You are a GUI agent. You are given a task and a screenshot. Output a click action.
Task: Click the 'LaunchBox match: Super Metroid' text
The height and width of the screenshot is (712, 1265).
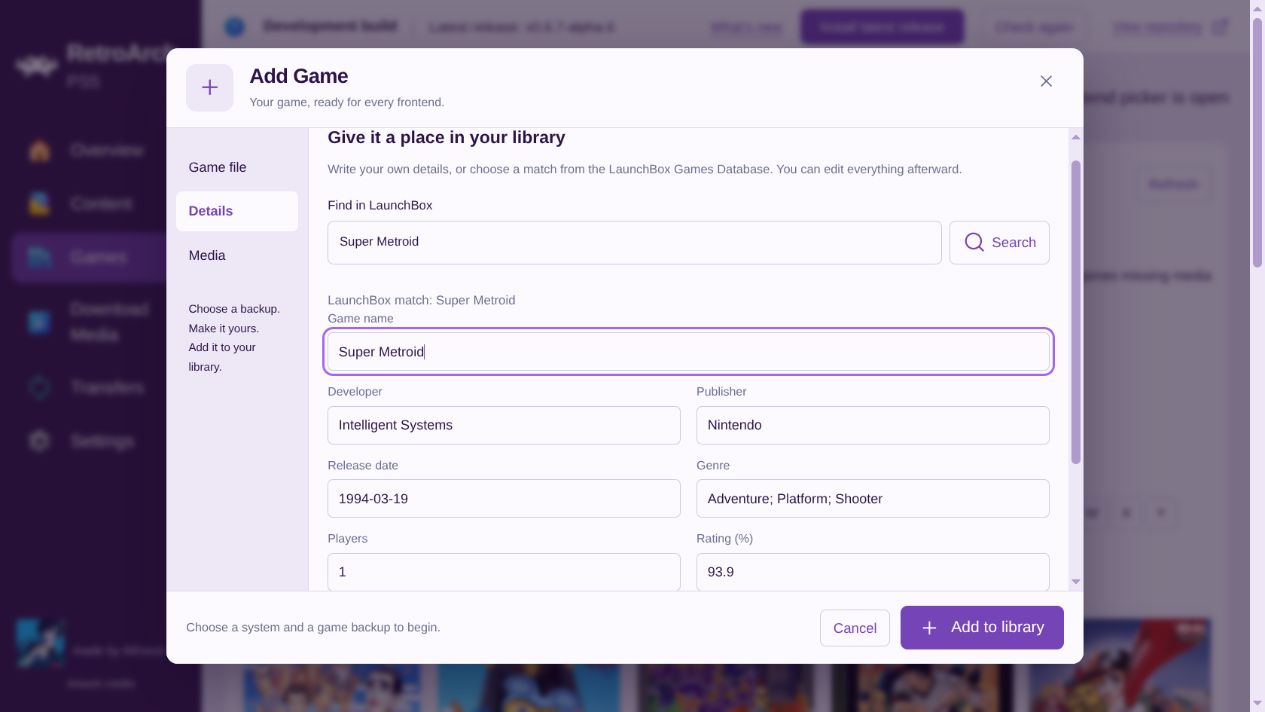point(421,300)
